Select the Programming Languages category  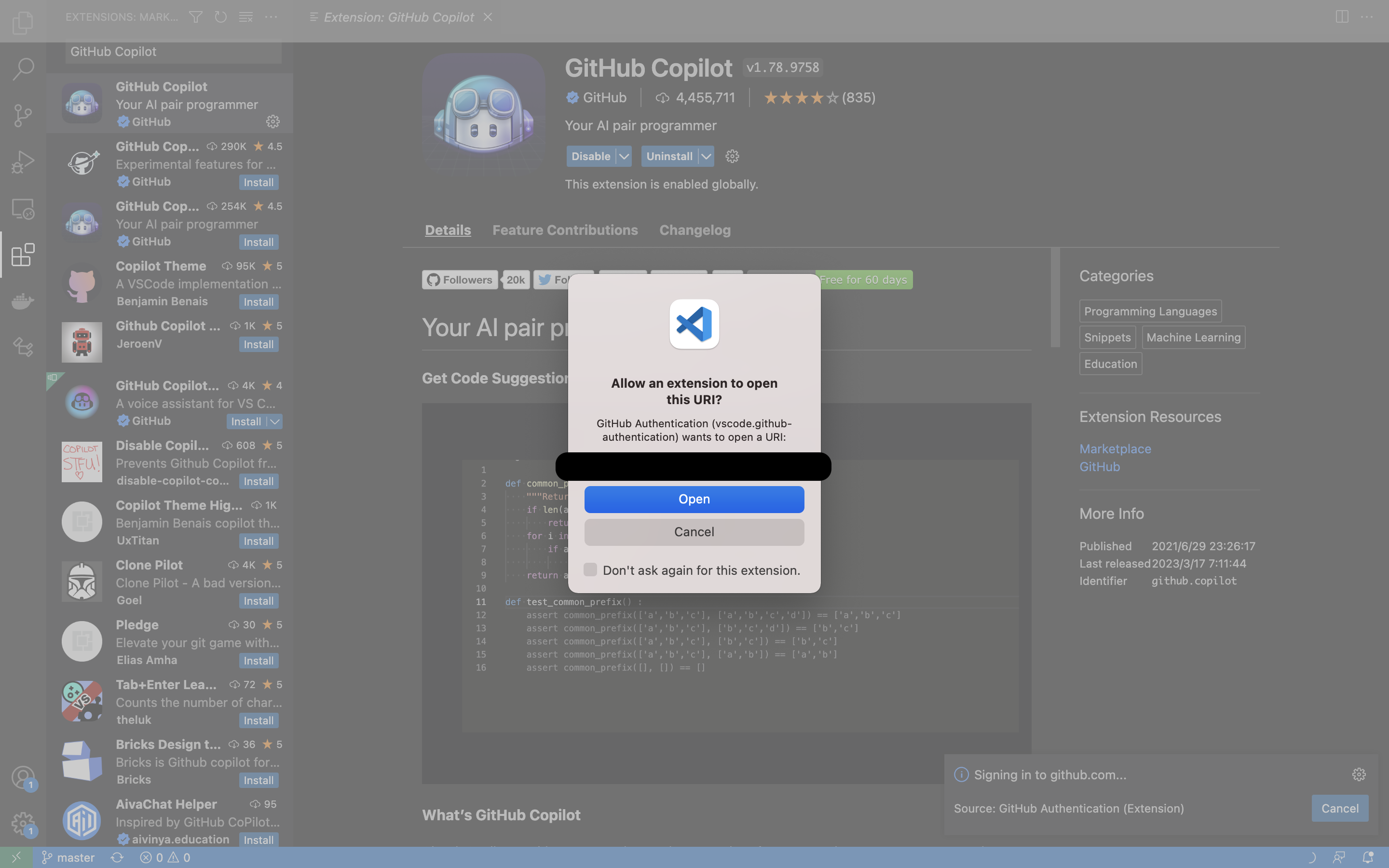(1150, 311)
